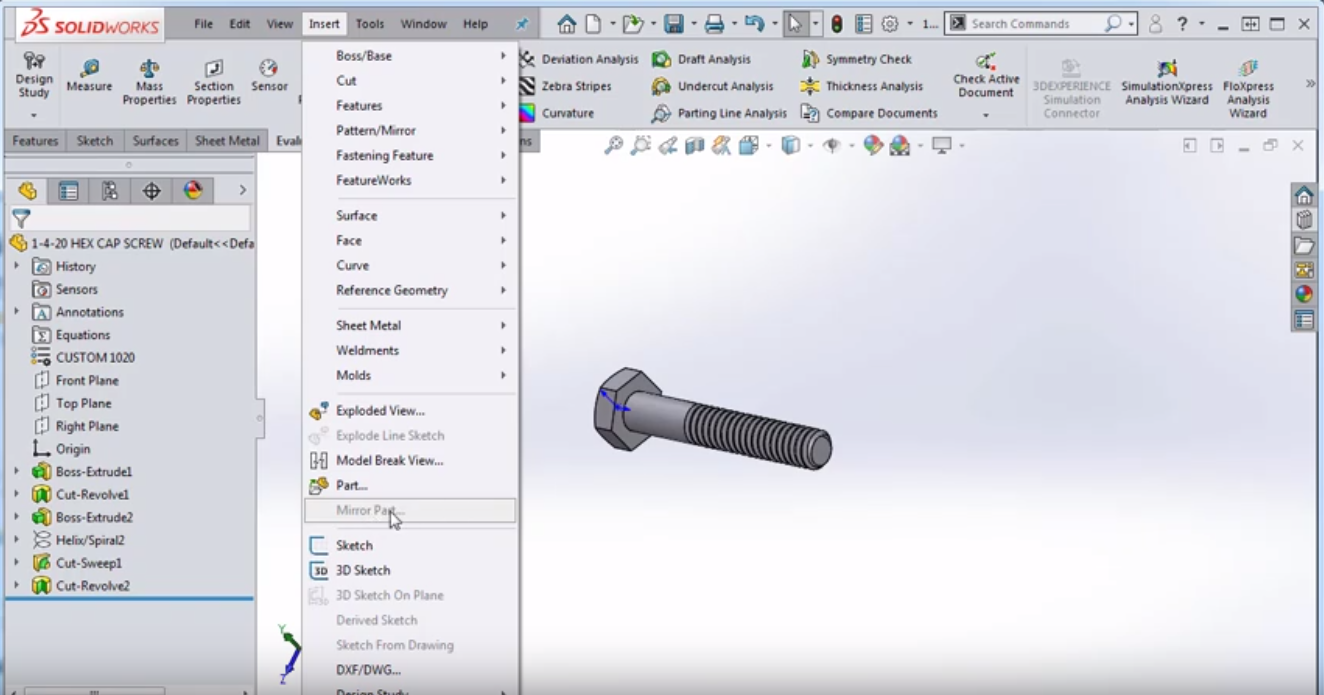This screenshot has width=1324, height=695.
Task: Choose Model Break View menu item
Action: 410,460
